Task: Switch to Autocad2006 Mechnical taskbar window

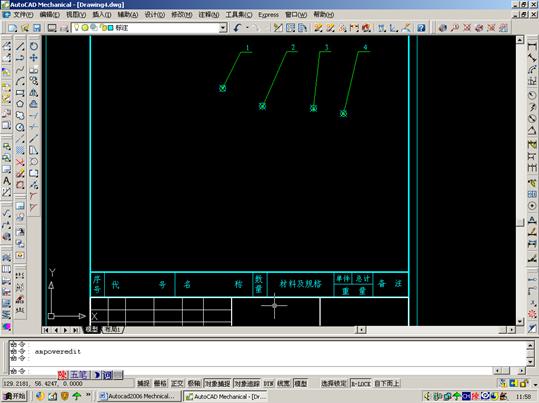Action: [138, 396]
